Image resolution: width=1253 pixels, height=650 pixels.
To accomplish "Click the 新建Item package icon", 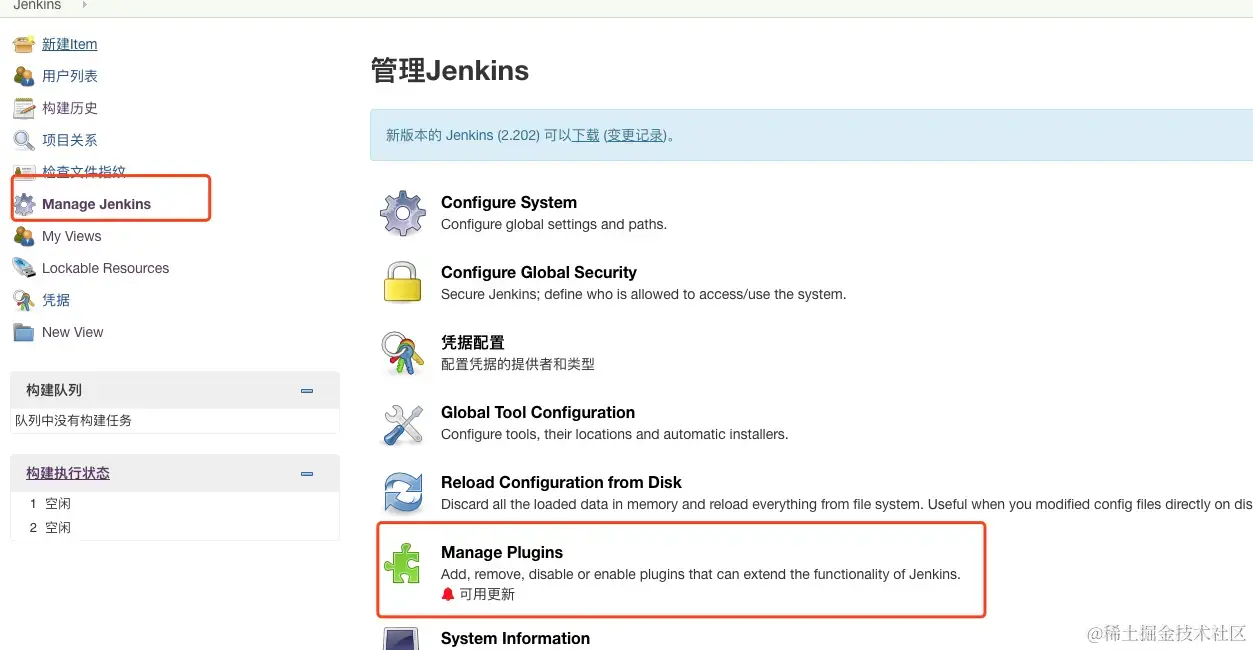I will coord(24,44).
